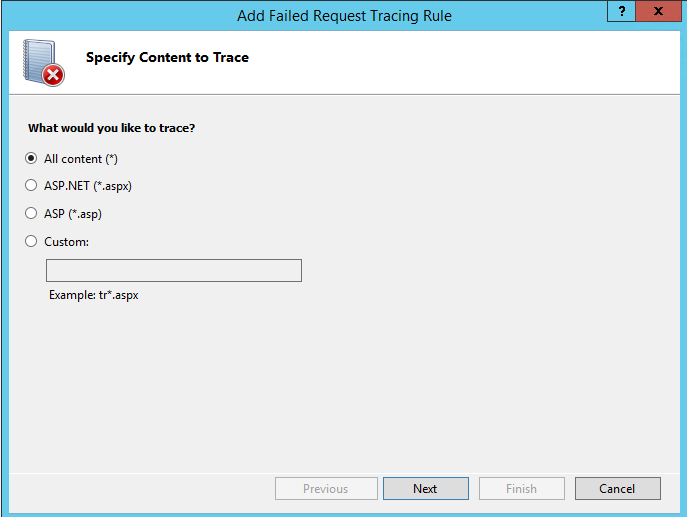Click the notebook with red error icon
Screen dimensions: 687x517
pyautogui.click(x=43, y=63)
